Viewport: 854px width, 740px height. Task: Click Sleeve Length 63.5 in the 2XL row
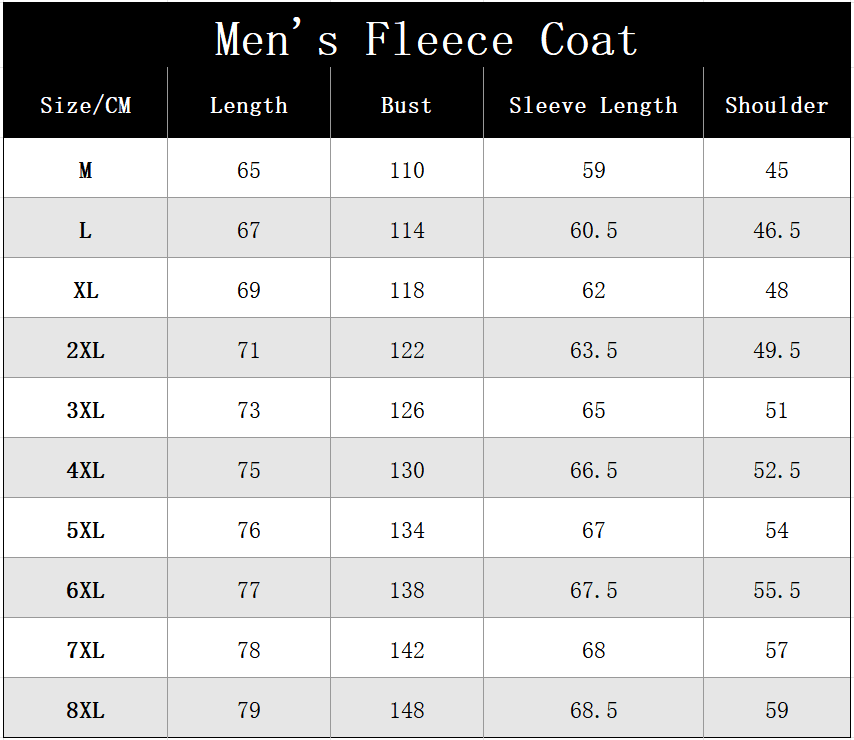click(x=593, y=351)
